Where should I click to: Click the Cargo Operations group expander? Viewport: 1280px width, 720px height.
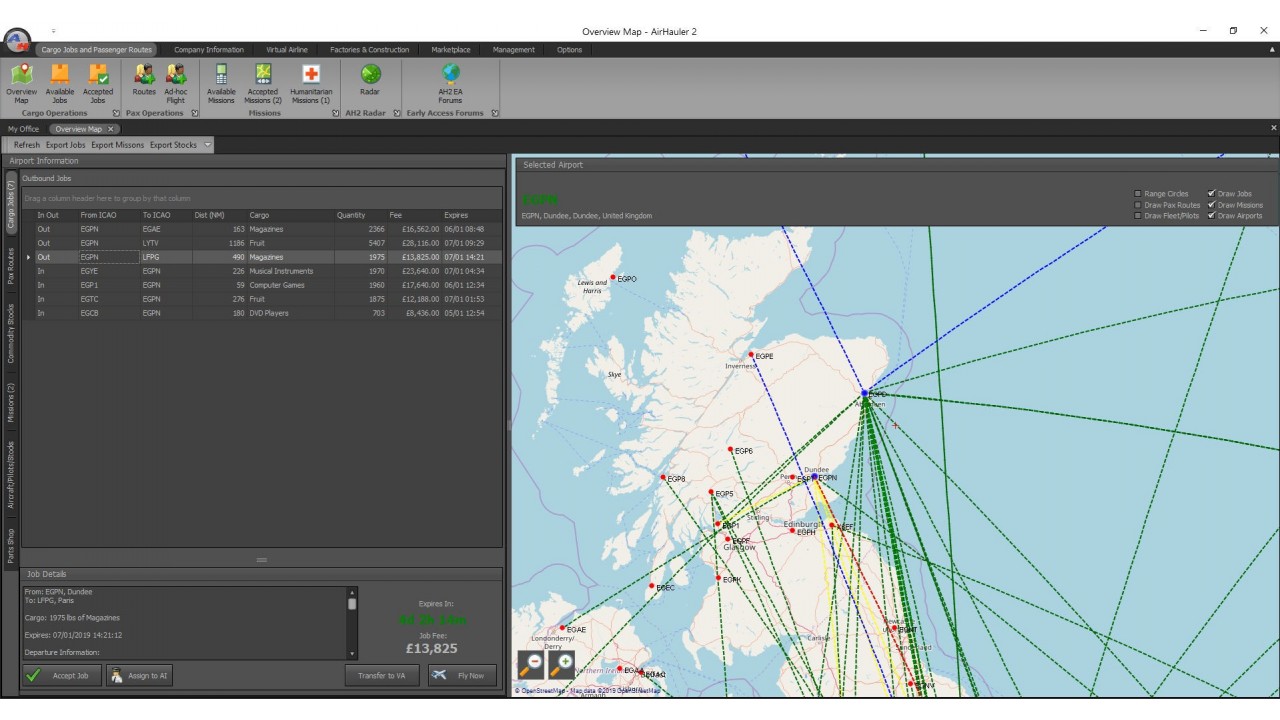pos(116,113)
